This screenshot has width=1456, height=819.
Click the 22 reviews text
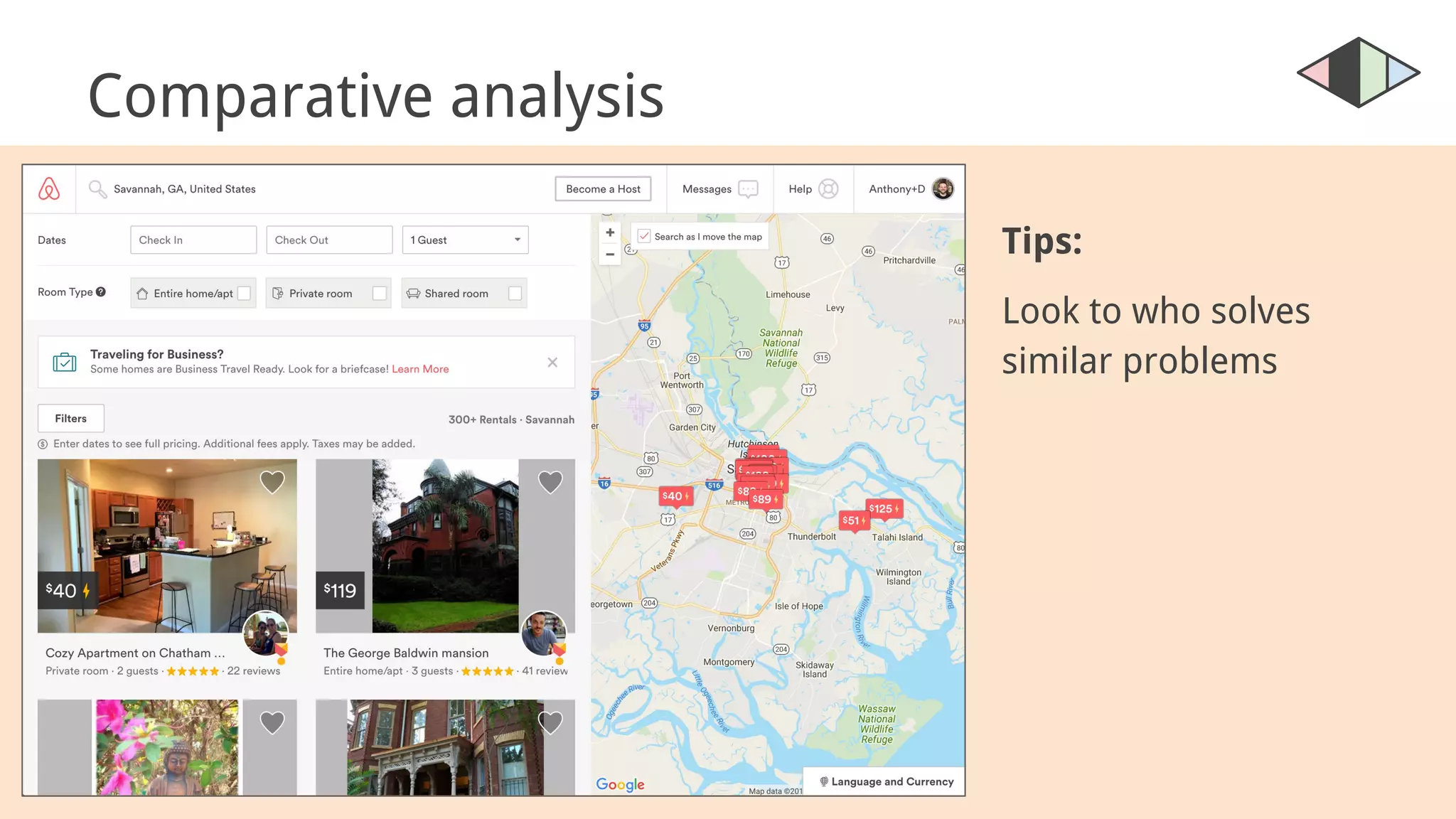pos(254,670)
